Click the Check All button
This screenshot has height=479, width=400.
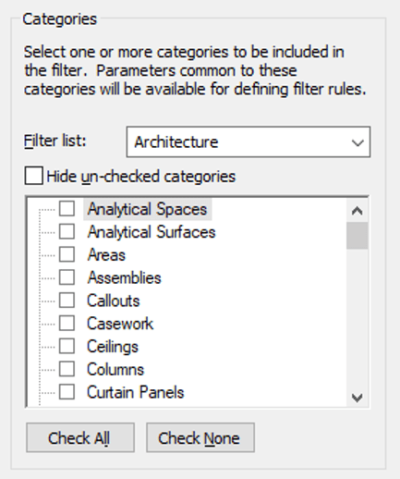click(x=80, y=438)
